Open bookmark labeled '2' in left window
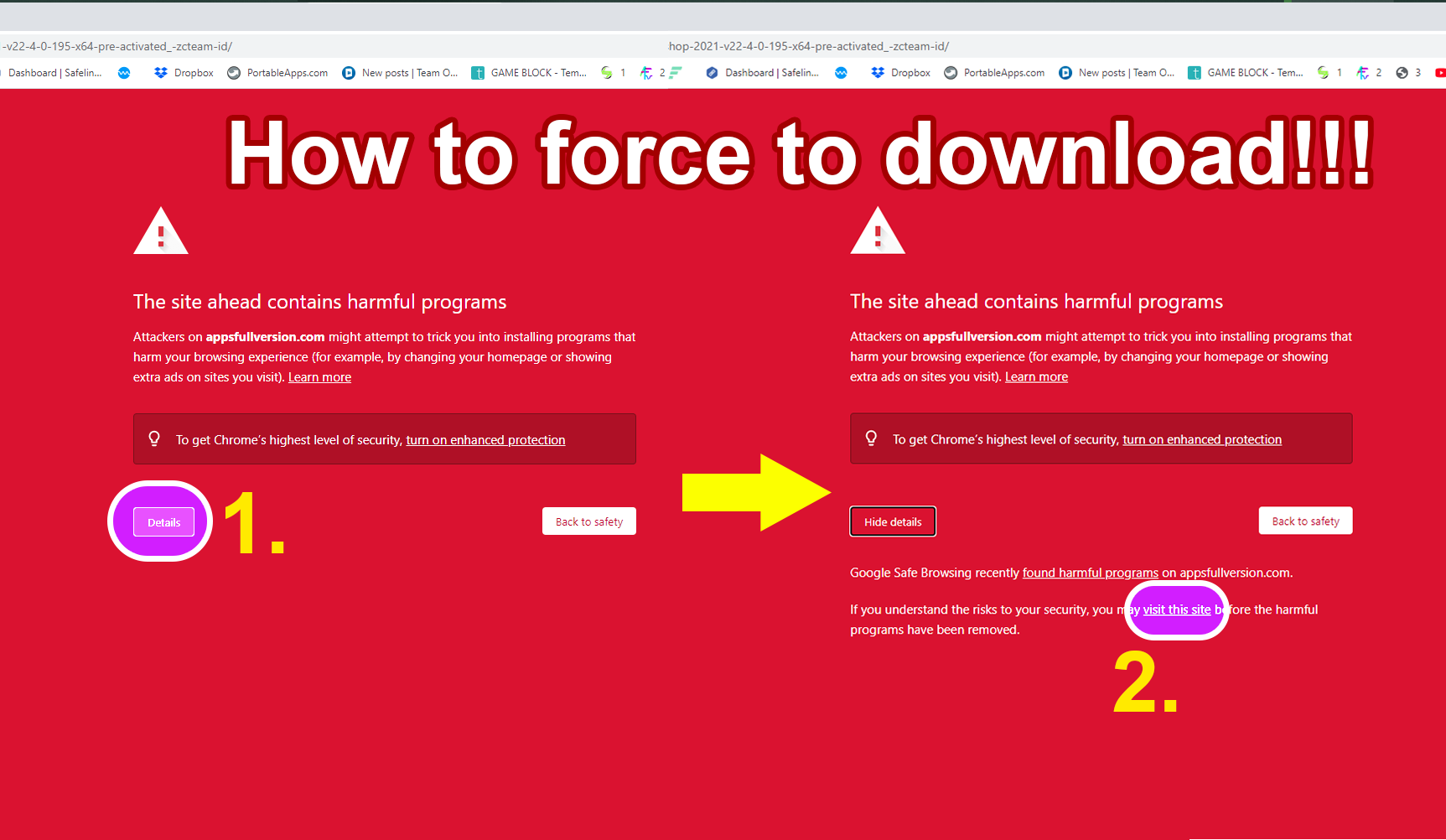This screenshot has width=1446, height=840. click(652, 73)
